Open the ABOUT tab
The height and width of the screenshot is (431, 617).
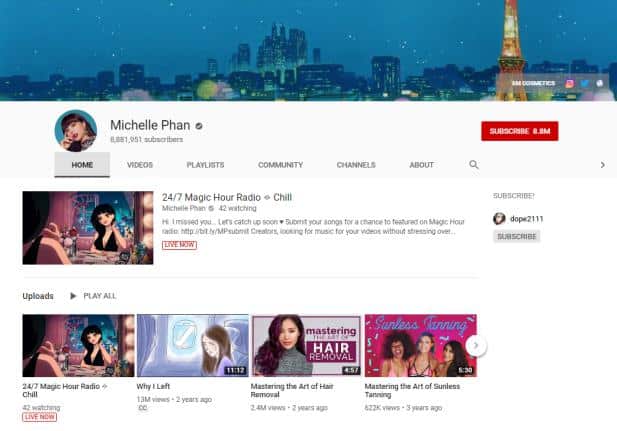(x=421, y=165)
